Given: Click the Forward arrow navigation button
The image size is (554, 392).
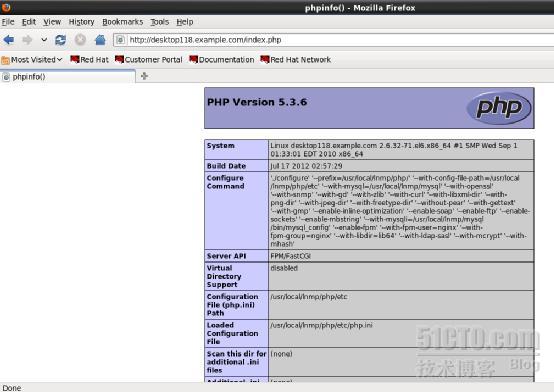Looking at the screenshot, I should pos(27,40).
